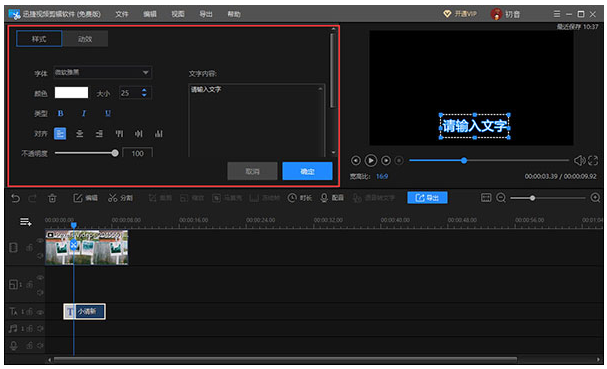Toggle the text track eye visibility
This screenshot has width=607, height=369.
(40, 312)
